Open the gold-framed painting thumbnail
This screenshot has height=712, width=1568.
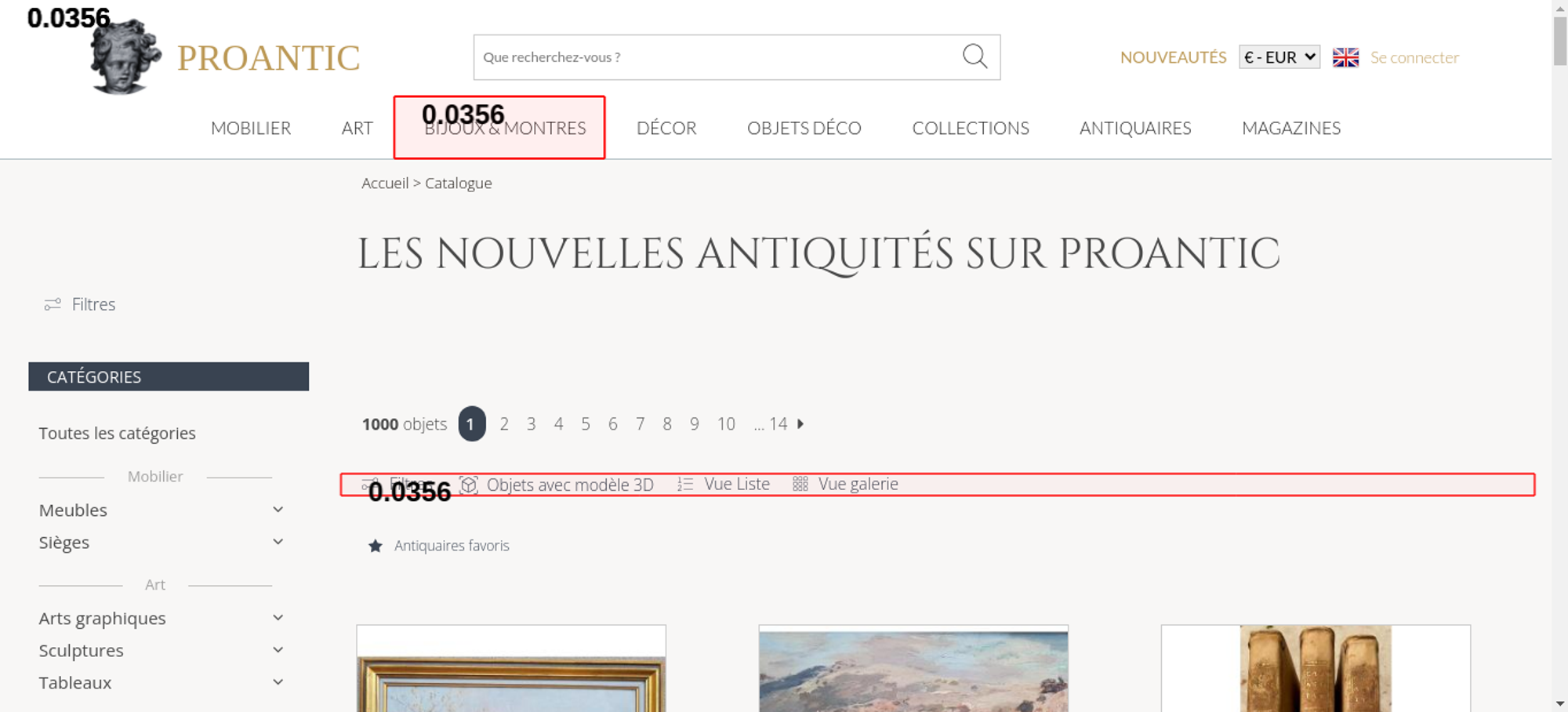511,668
